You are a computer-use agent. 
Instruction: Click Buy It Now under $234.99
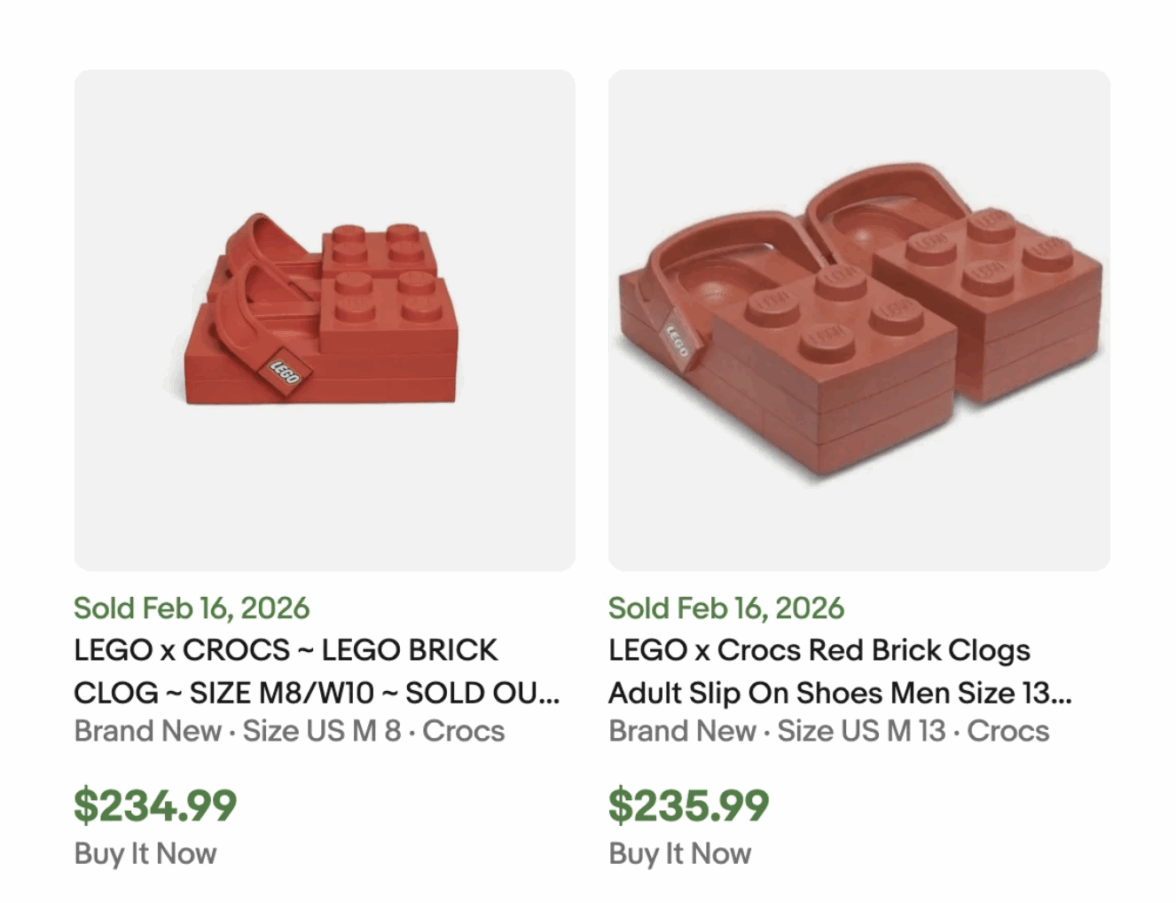[x=145, y=854]
